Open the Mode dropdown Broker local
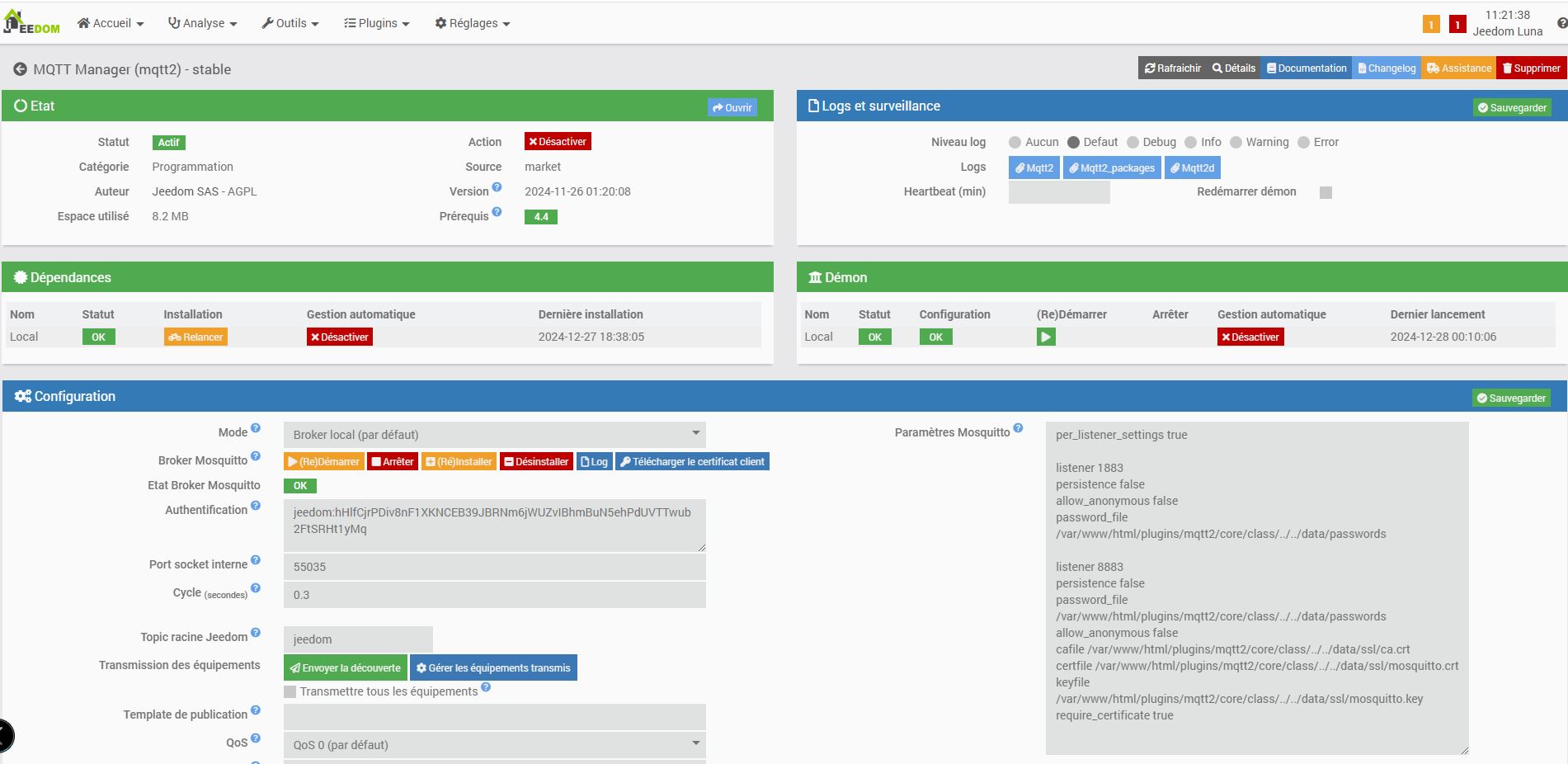Screen dimensions: 1568x764 [495, 435]
